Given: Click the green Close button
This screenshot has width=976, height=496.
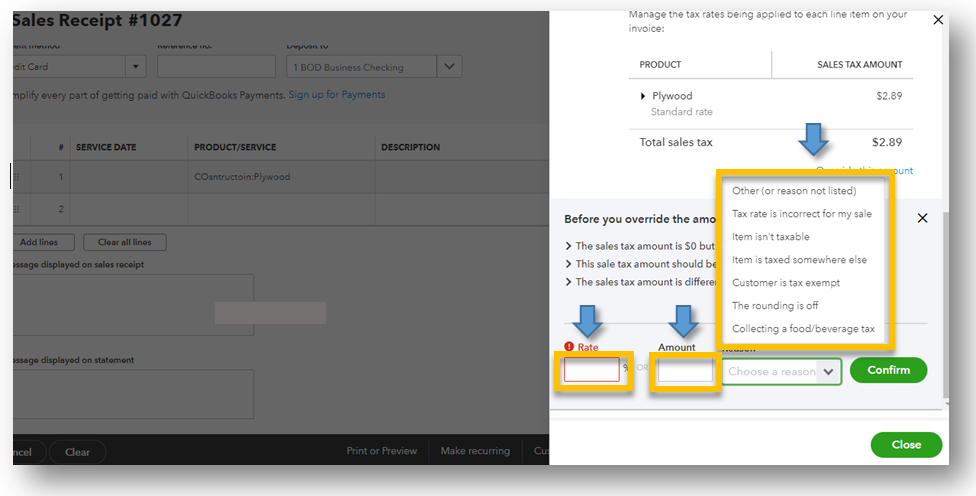Looking at the screenshot, I should [906, 445].
